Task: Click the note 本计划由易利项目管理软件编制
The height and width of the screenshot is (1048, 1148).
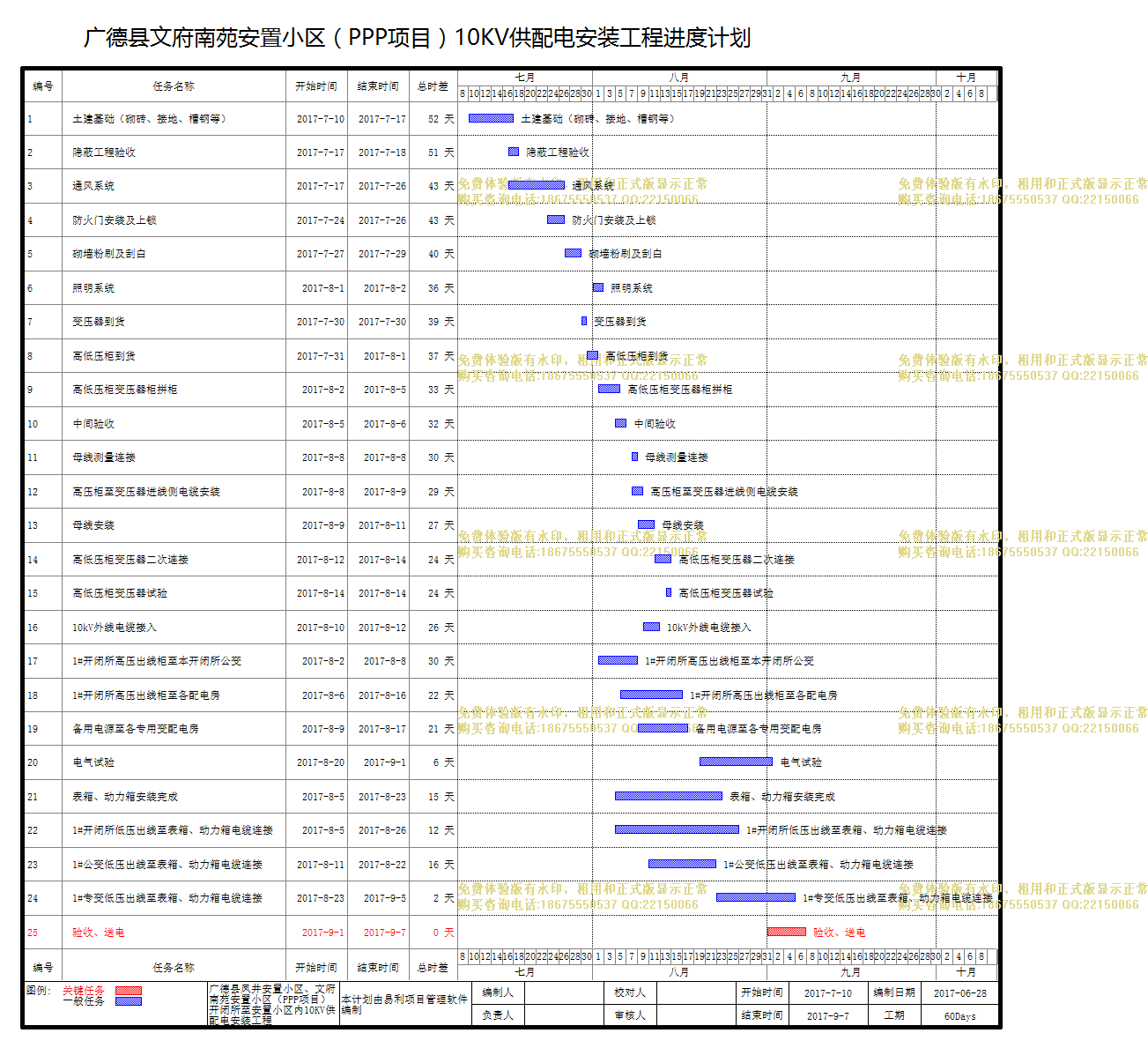Action: (404, 1005)
